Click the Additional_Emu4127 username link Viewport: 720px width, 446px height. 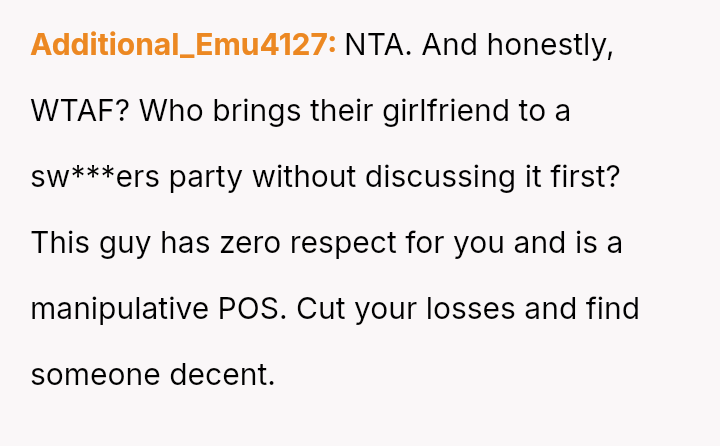[183, 45]
